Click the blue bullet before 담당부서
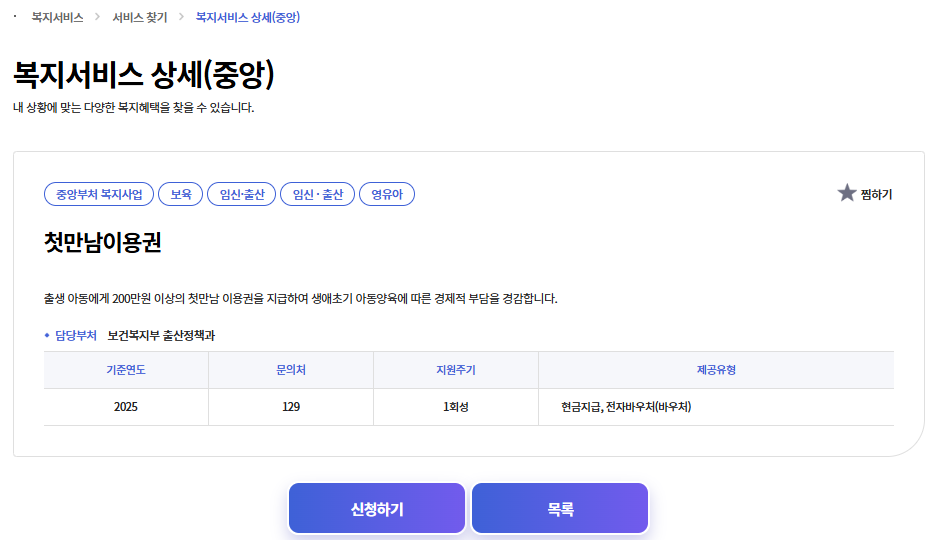The image size is (935, 540). tap(47, 335)
